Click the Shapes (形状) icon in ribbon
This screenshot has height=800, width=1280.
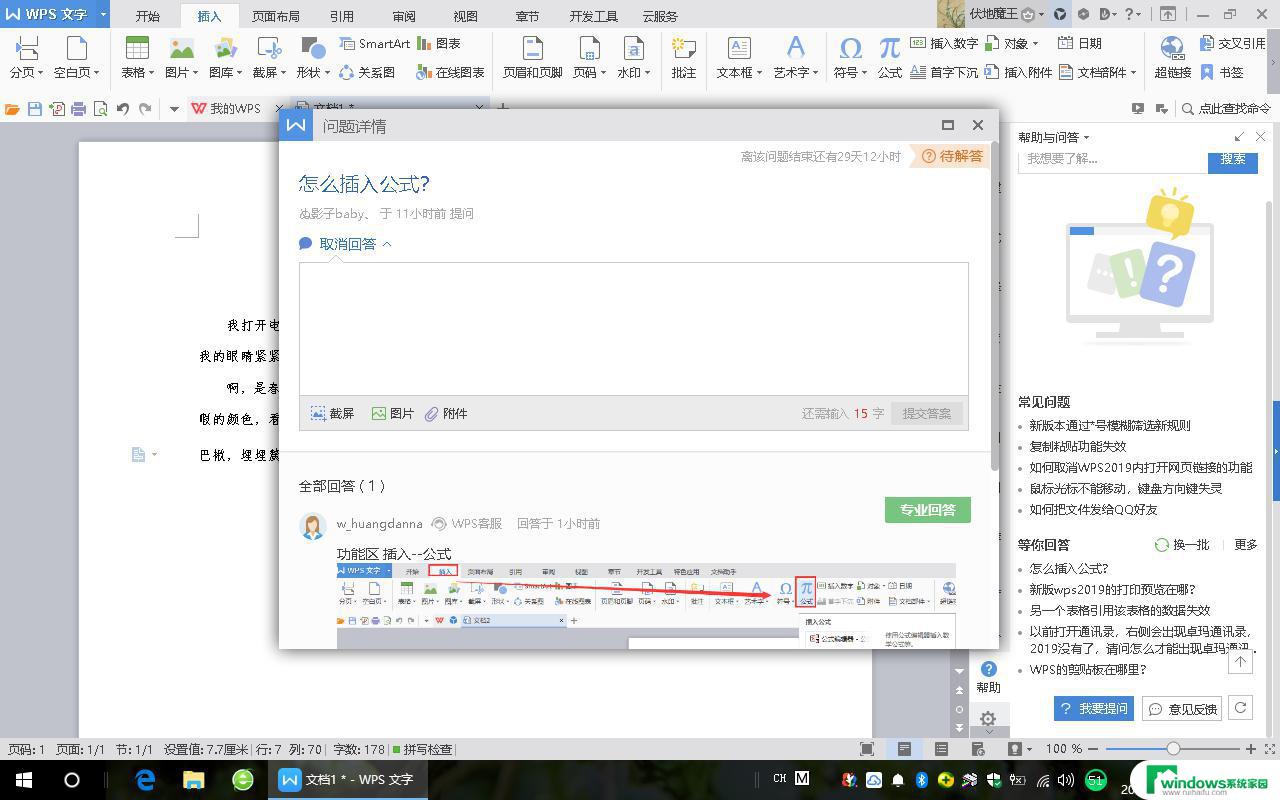tap(312, 48)
